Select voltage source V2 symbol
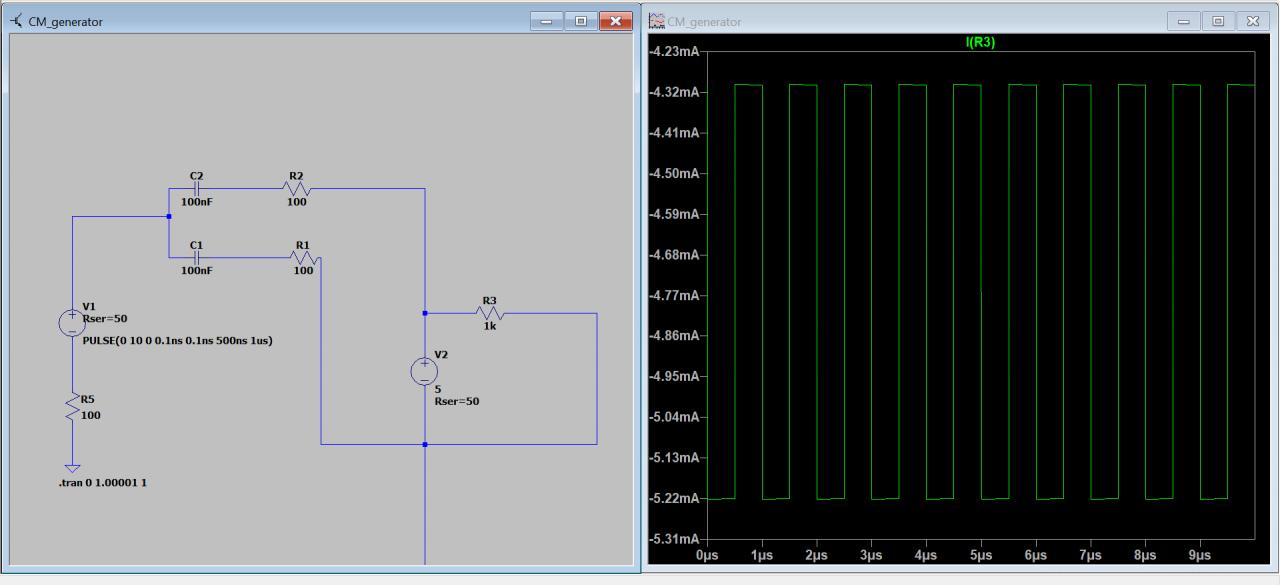The height and width of the screenshot is (585, 1280). 425,371
